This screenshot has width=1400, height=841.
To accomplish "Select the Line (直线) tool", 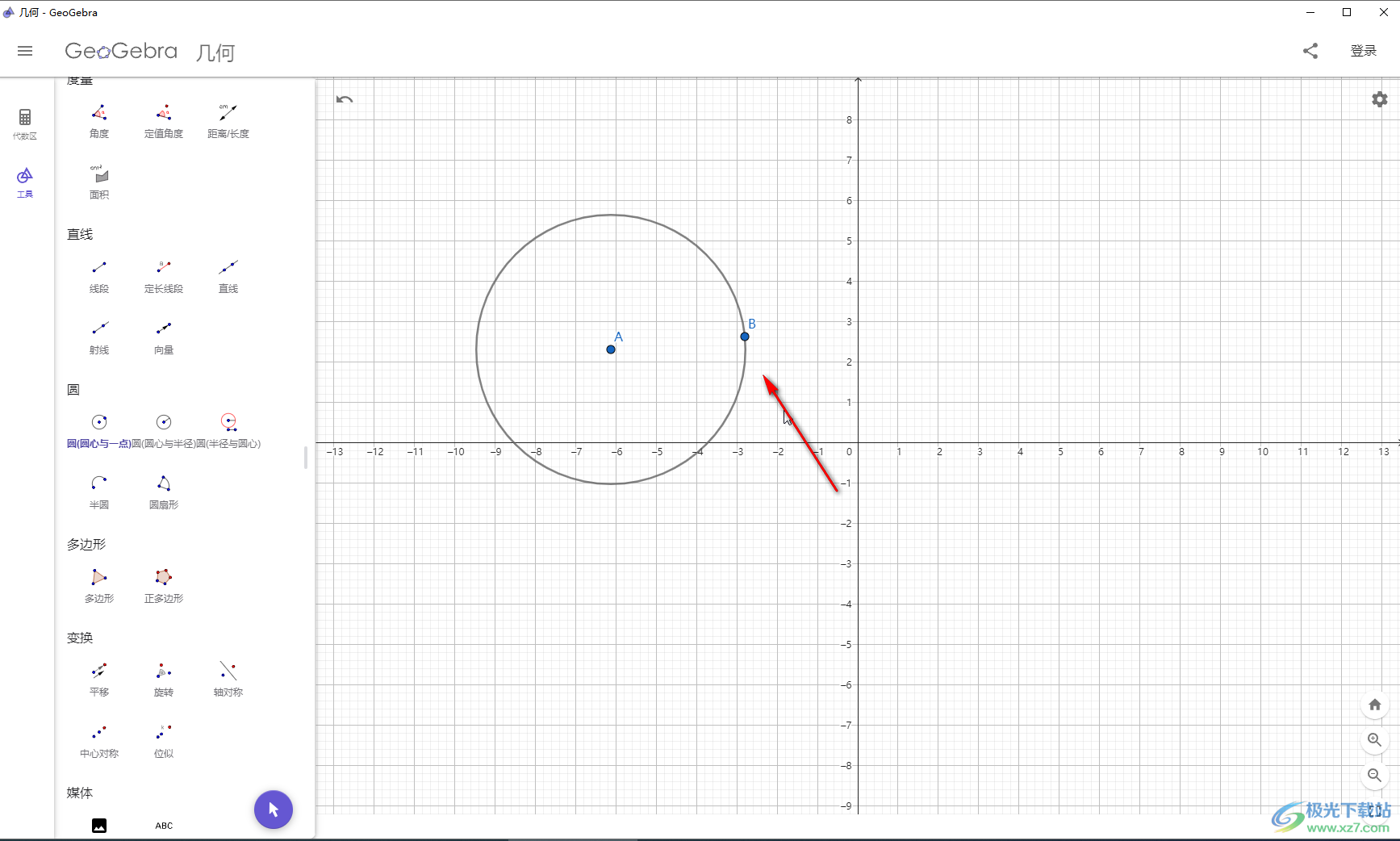I will pyautogui.click(x=228, y=276).
